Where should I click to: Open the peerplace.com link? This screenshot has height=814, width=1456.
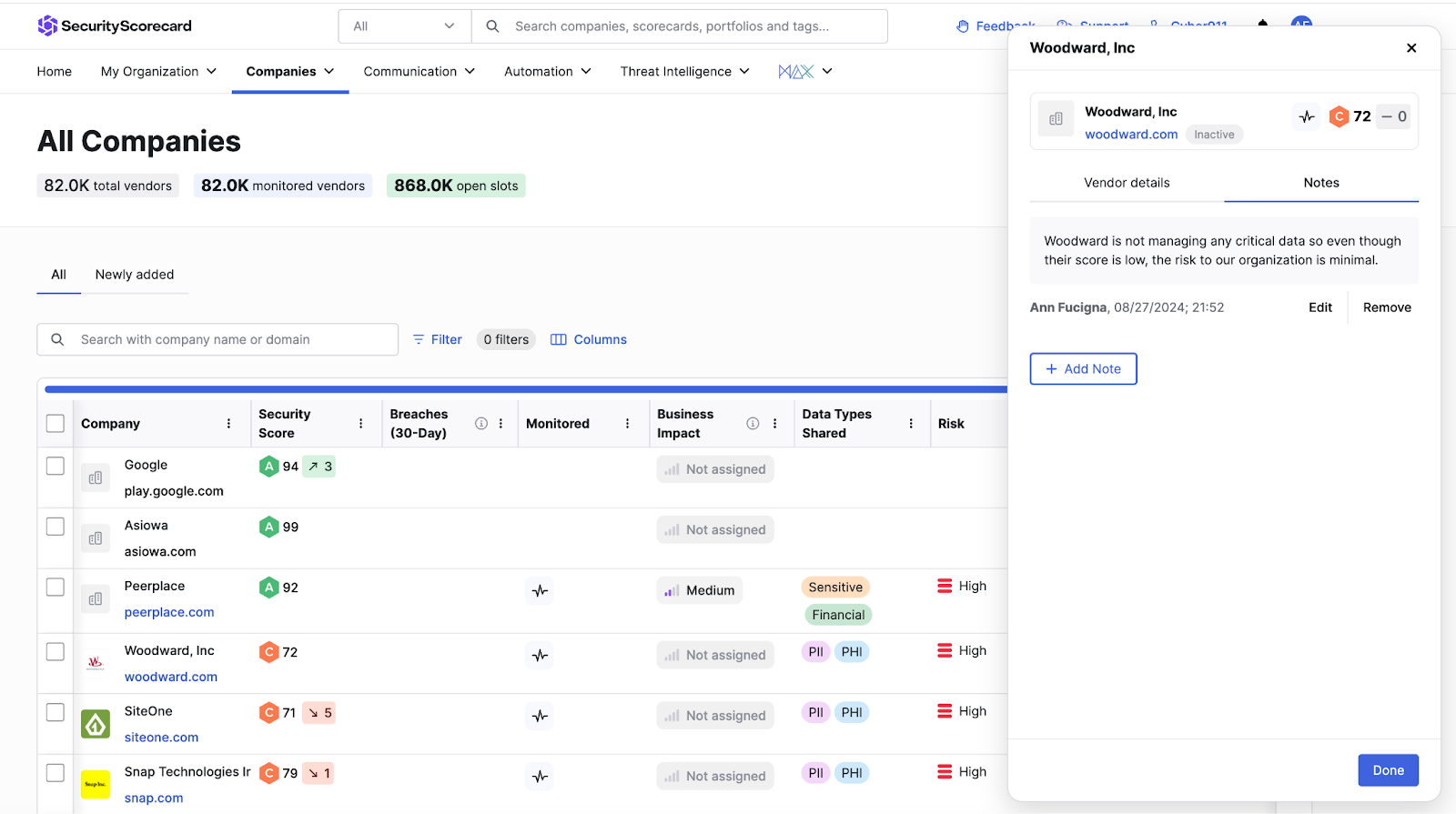coord(169,612)
